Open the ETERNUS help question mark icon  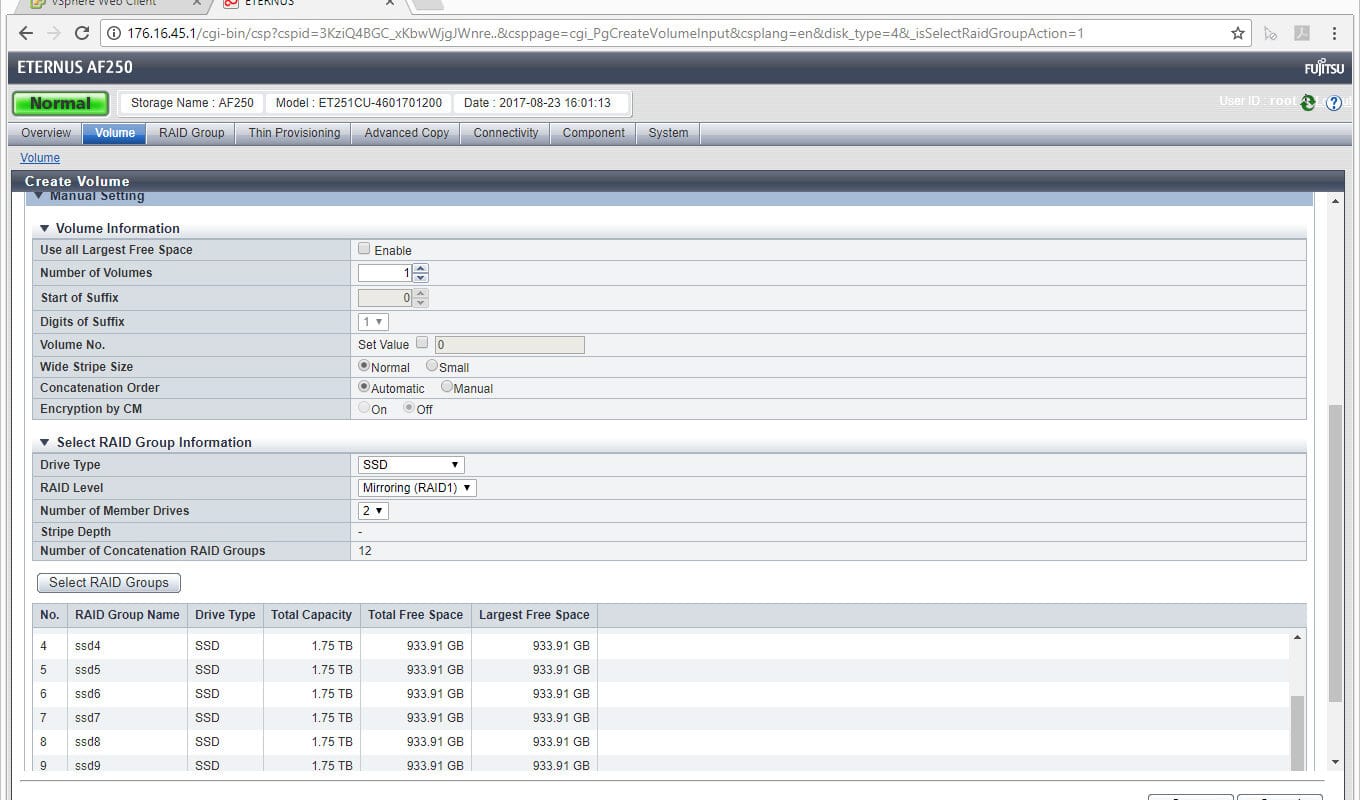coord(1333,103)
